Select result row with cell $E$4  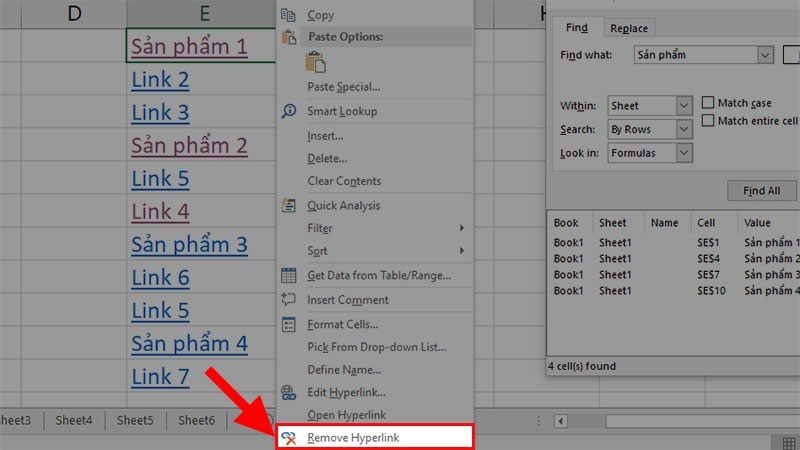(673, 259)
